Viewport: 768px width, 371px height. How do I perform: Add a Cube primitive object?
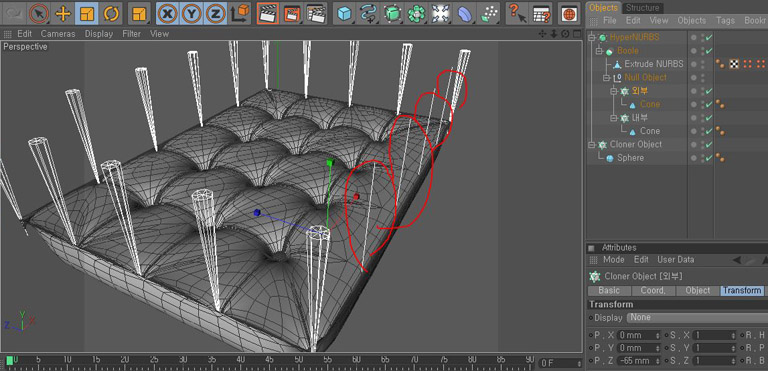click(345, 13)
